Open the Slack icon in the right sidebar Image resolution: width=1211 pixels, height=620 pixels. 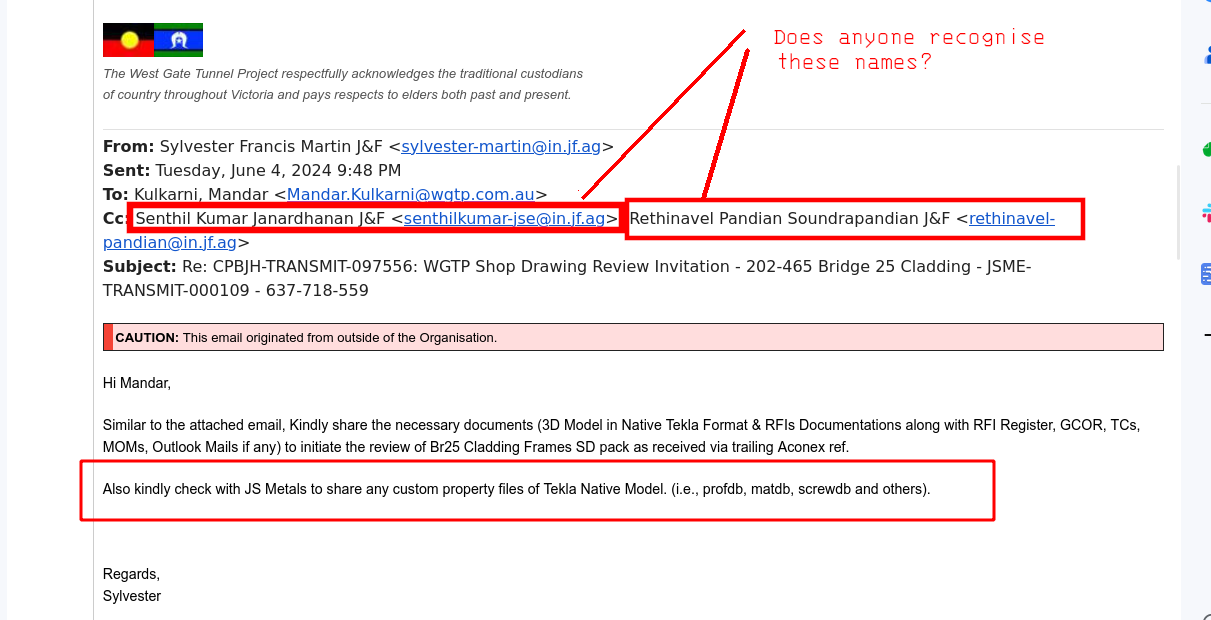click(1206, 213)
